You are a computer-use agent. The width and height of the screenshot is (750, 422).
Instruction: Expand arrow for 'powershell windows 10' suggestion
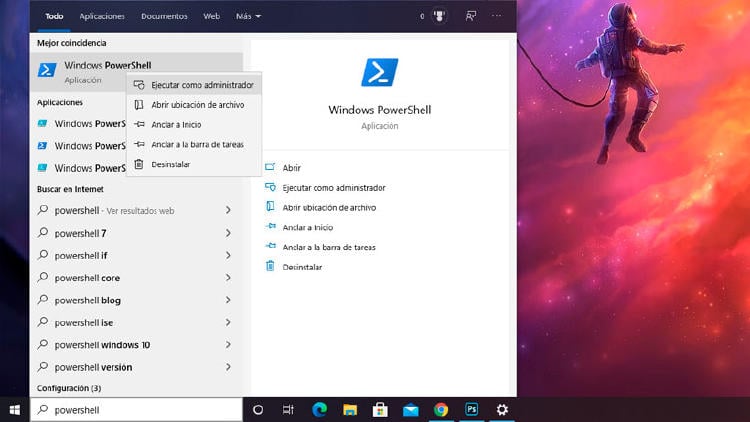228,345
